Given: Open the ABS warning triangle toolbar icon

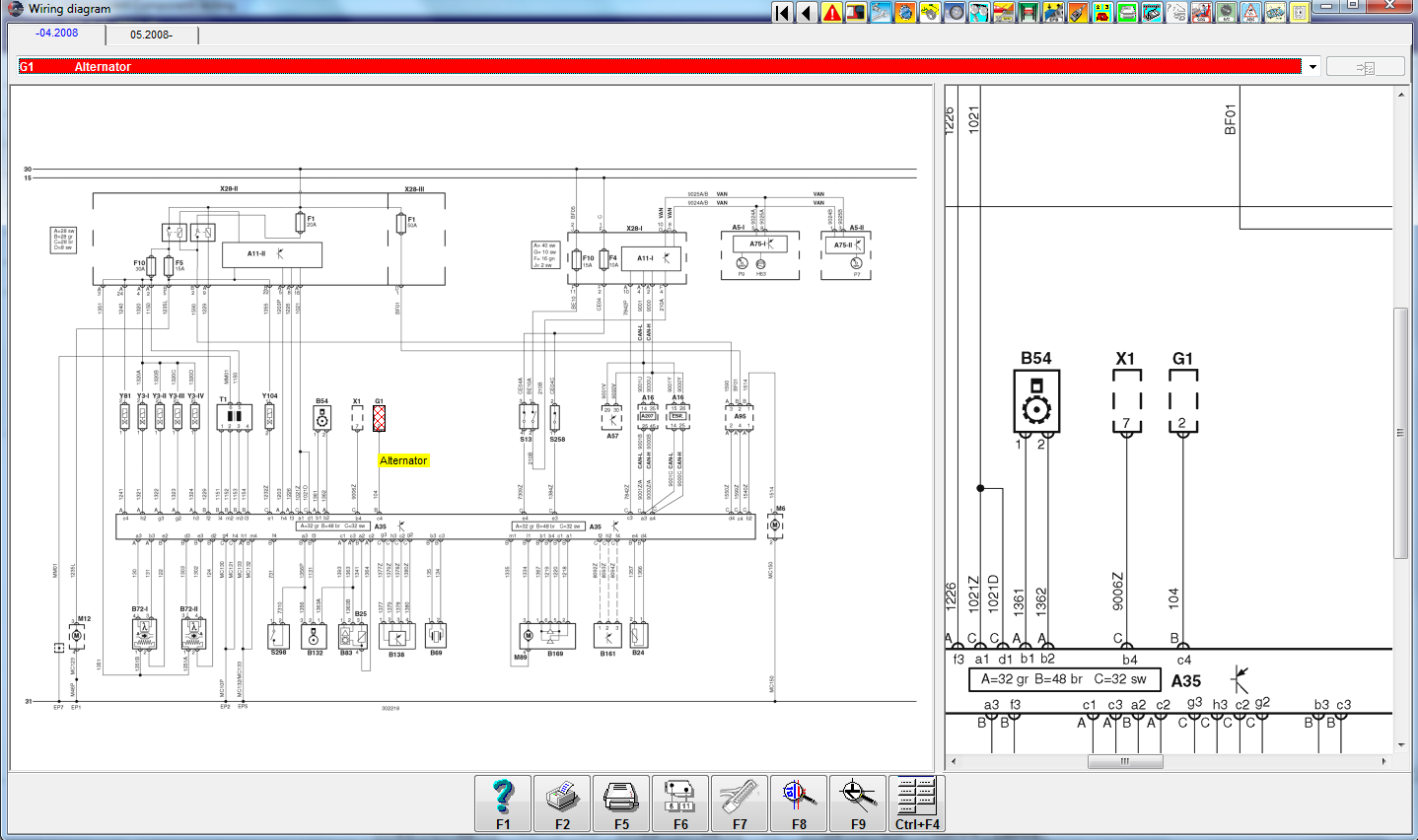Looking at the screenshot, I should pos(1250,13).
